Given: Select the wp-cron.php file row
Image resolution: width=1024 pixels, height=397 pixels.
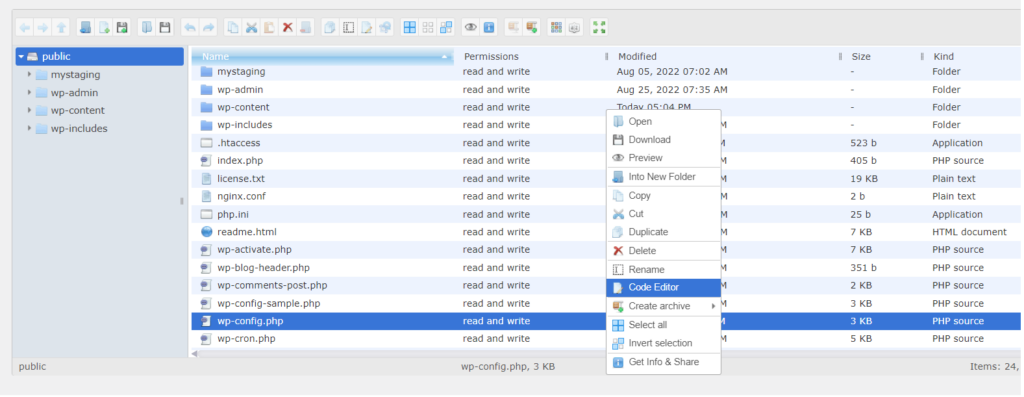Looking at the screenshot, I should pos(607,339).
